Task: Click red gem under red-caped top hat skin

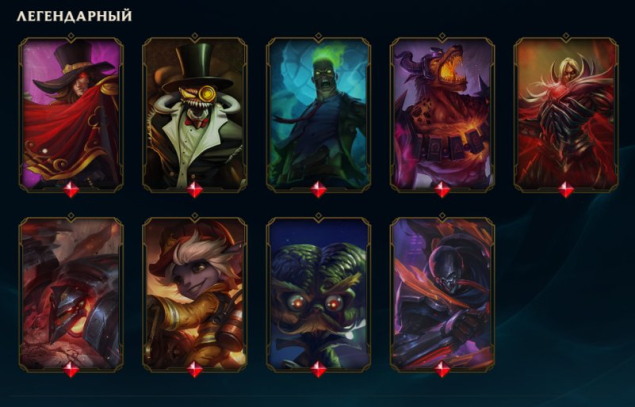Action: pos(71,190)
